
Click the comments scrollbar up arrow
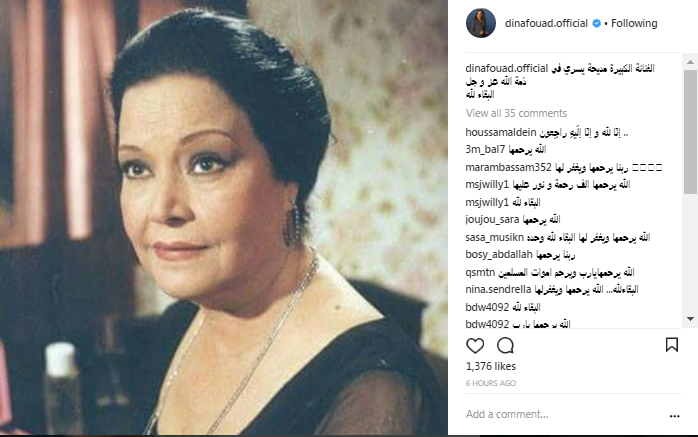click(690, 62)
